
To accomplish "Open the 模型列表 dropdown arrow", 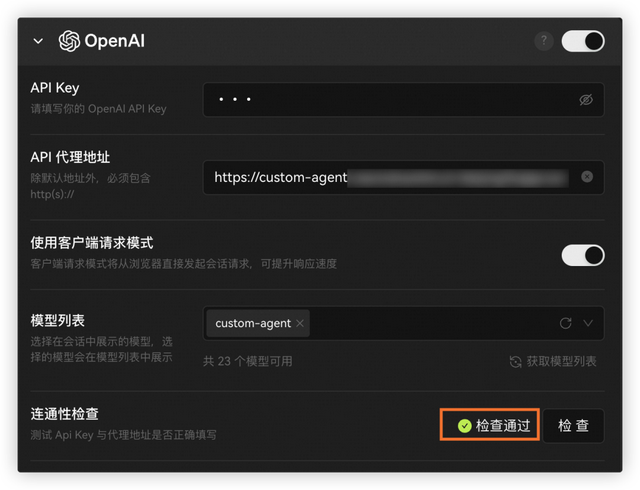I will pyautogui.click(x=588, y=323).
